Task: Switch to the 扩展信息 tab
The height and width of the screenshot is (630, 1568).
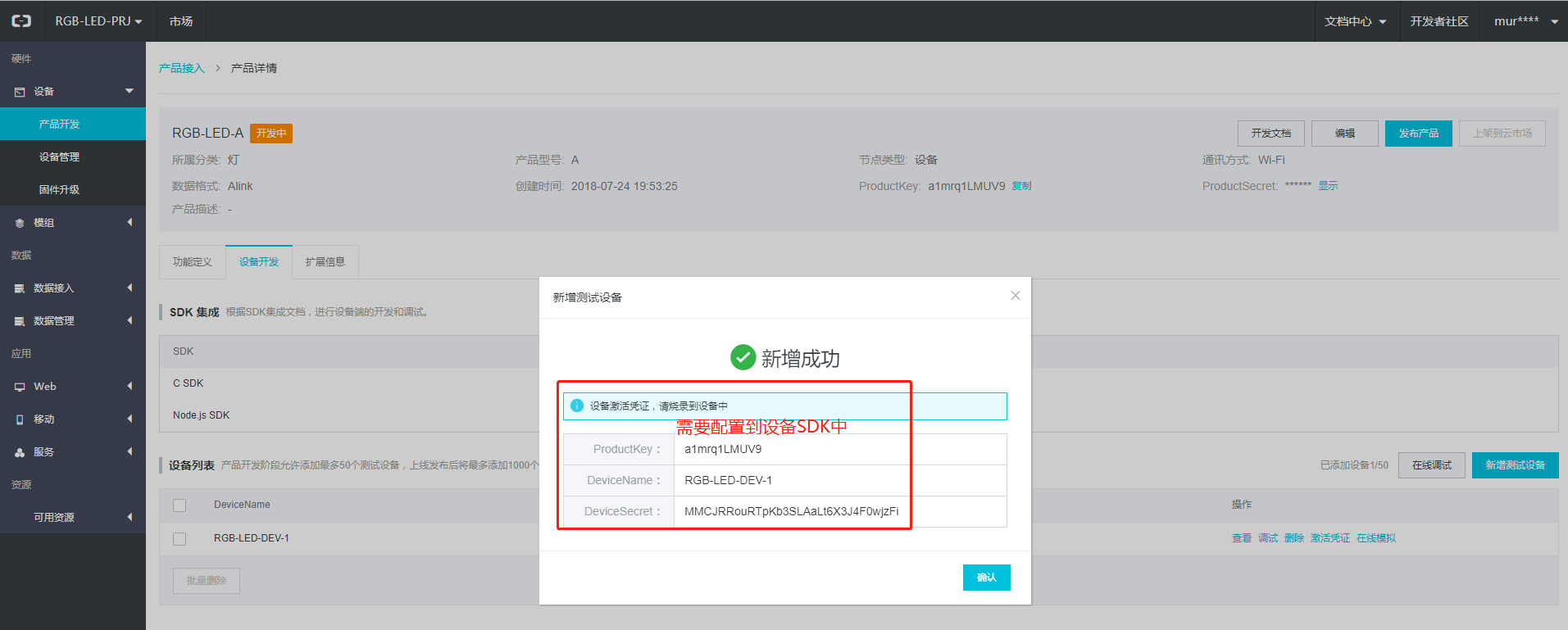Action: pyautogui.click(x=325, y=262)
